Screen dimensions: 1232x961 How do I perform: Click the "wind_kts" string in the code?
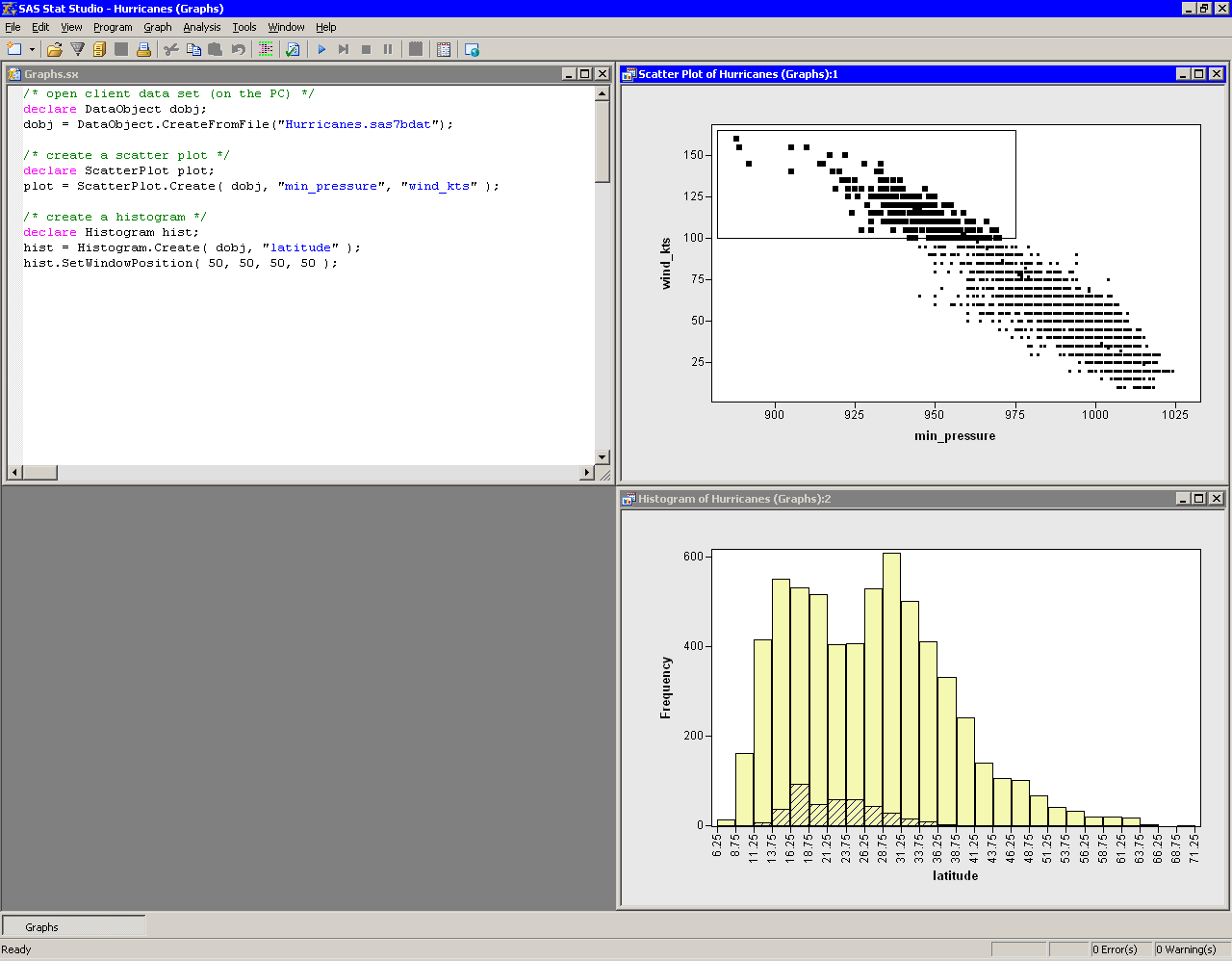click(439, 186)
